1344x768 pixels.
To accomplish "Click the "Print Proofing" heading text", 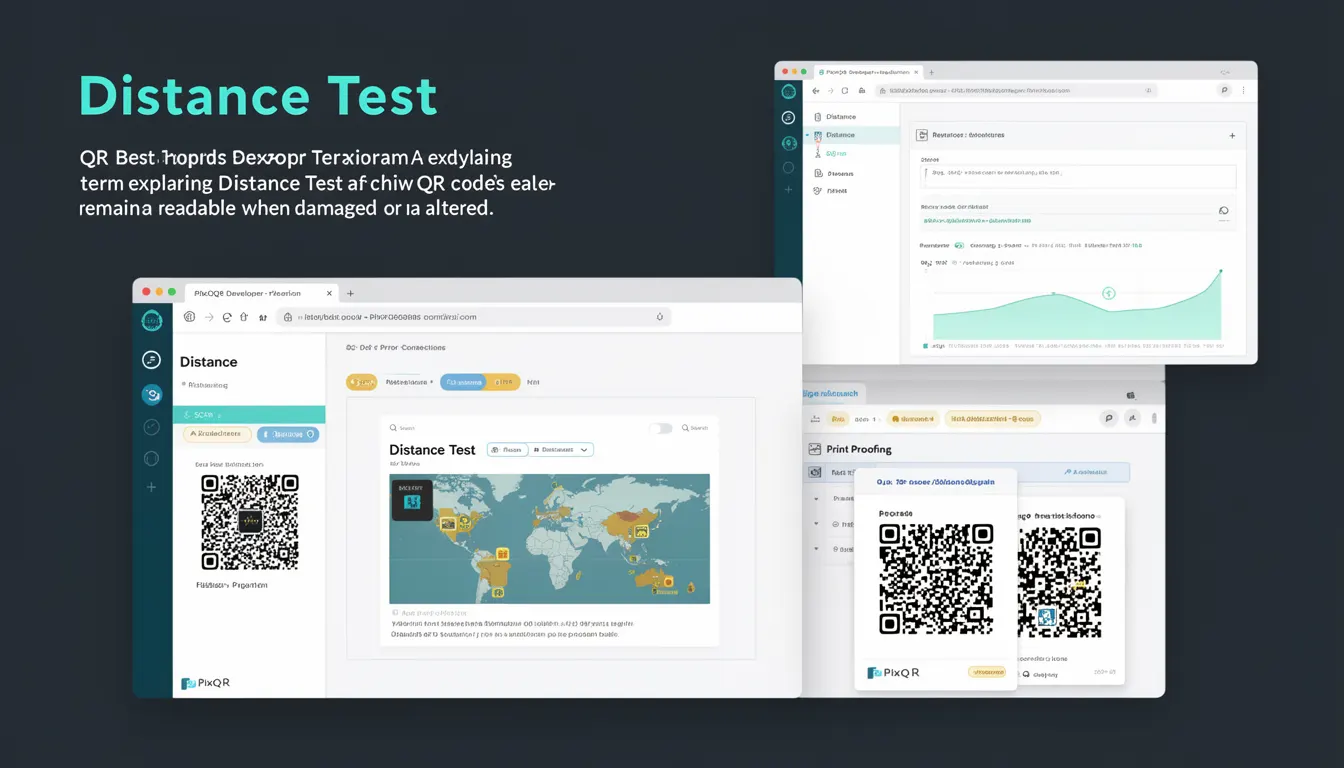I will [x=859, y=449].
